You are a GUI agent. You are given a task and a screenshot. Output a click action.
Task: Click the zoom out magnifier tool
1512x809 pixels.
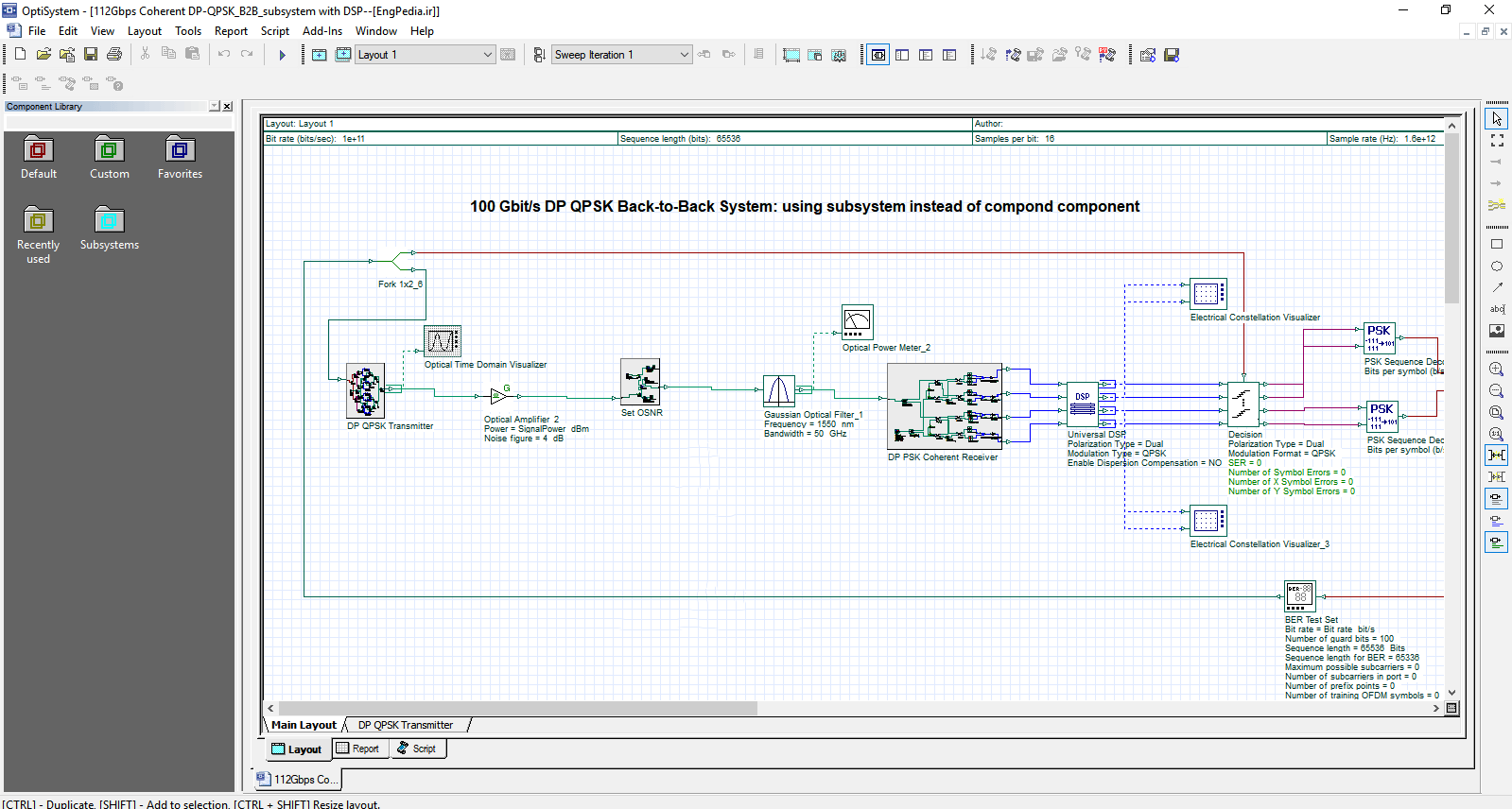point(1497,391)
